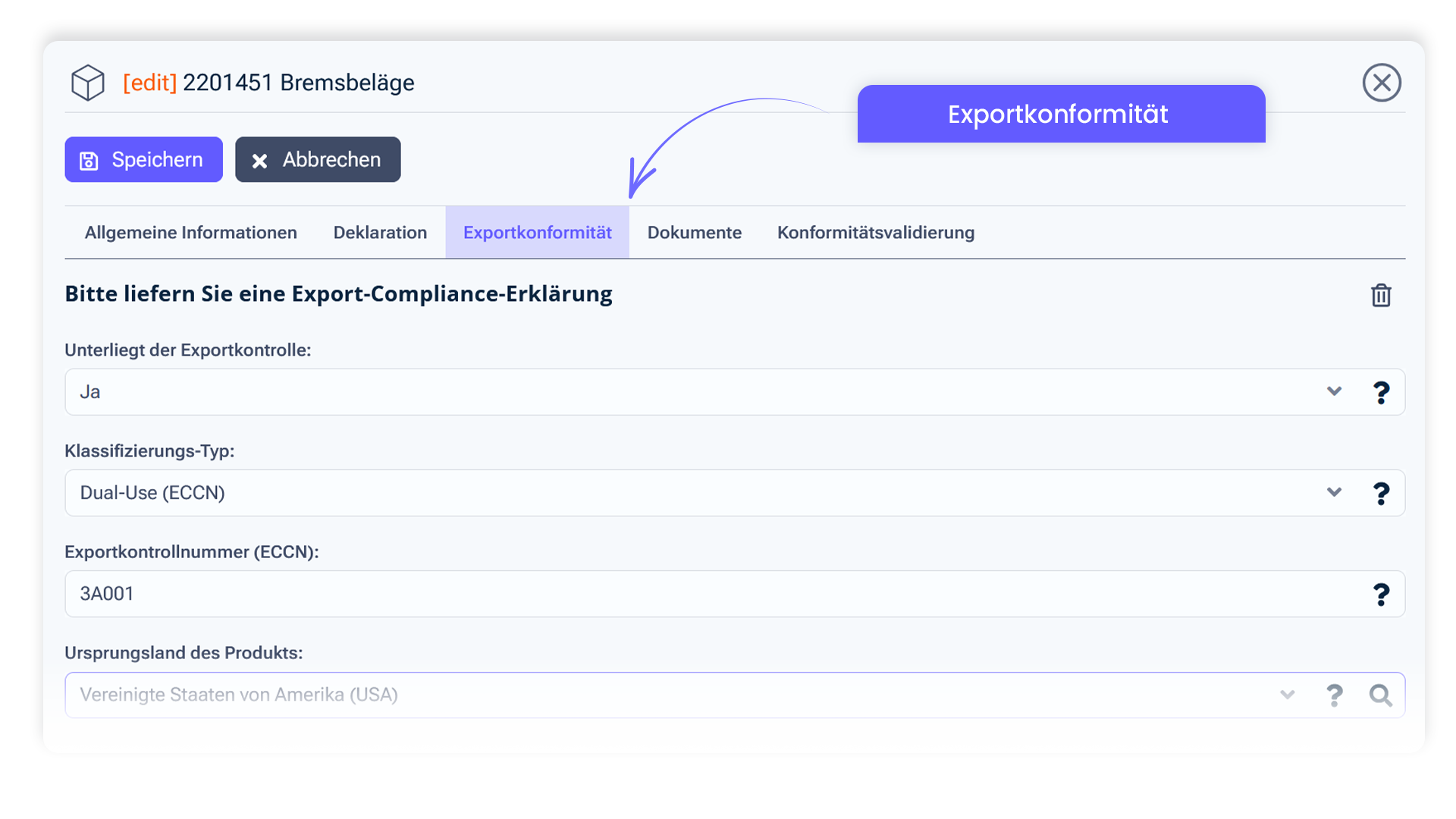
Task: Open the Dokumente tab
Action: 694,233
